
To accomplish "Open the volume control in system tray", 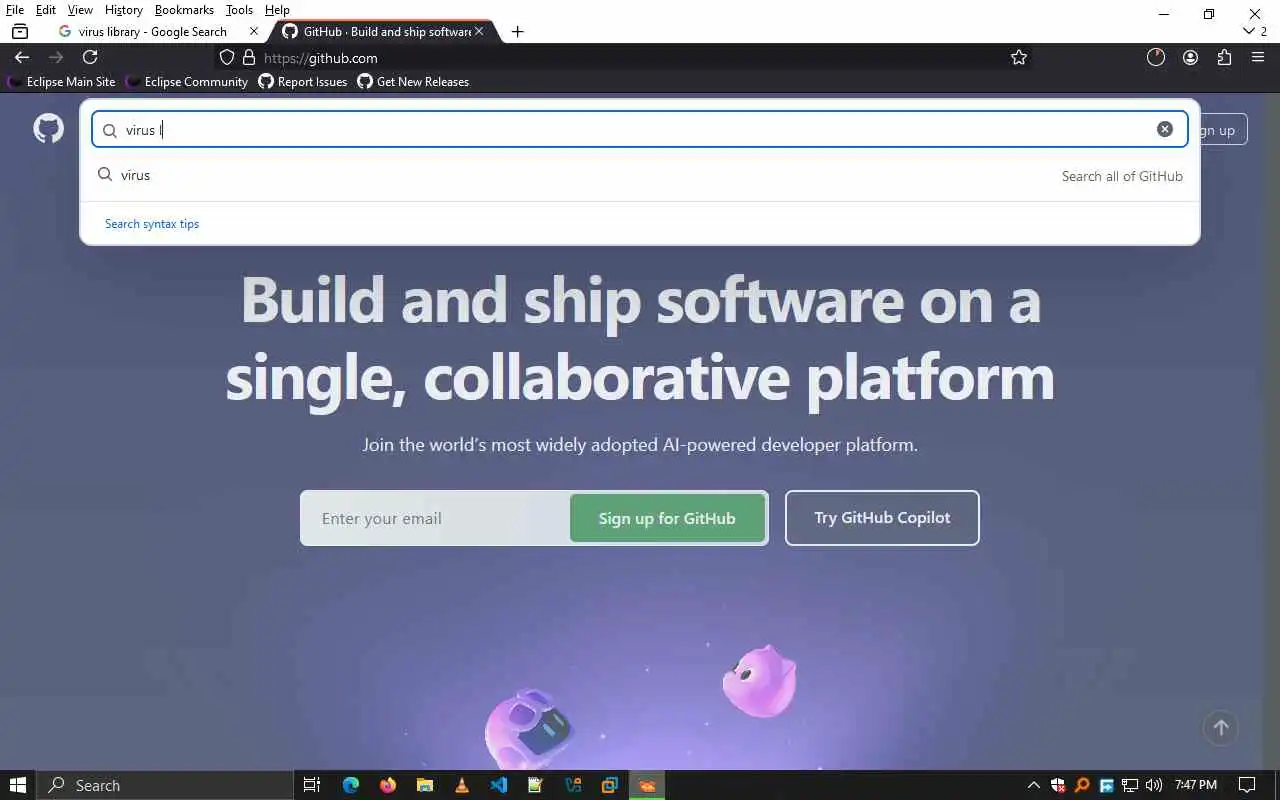I will pos(1154,785).
